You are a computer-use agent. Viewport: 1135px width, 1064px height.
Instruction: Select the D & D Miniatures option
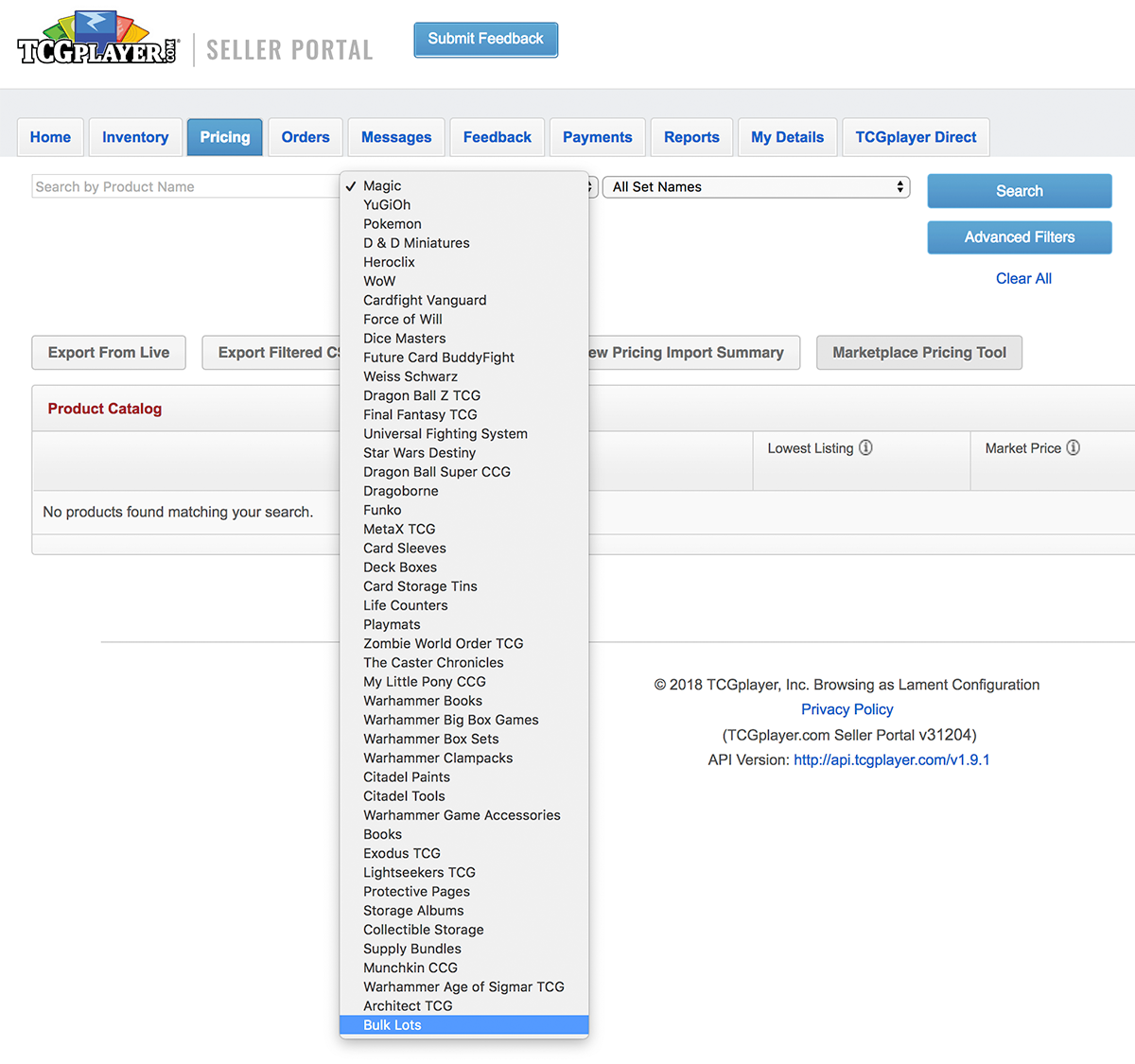click(x=464, y=243)
